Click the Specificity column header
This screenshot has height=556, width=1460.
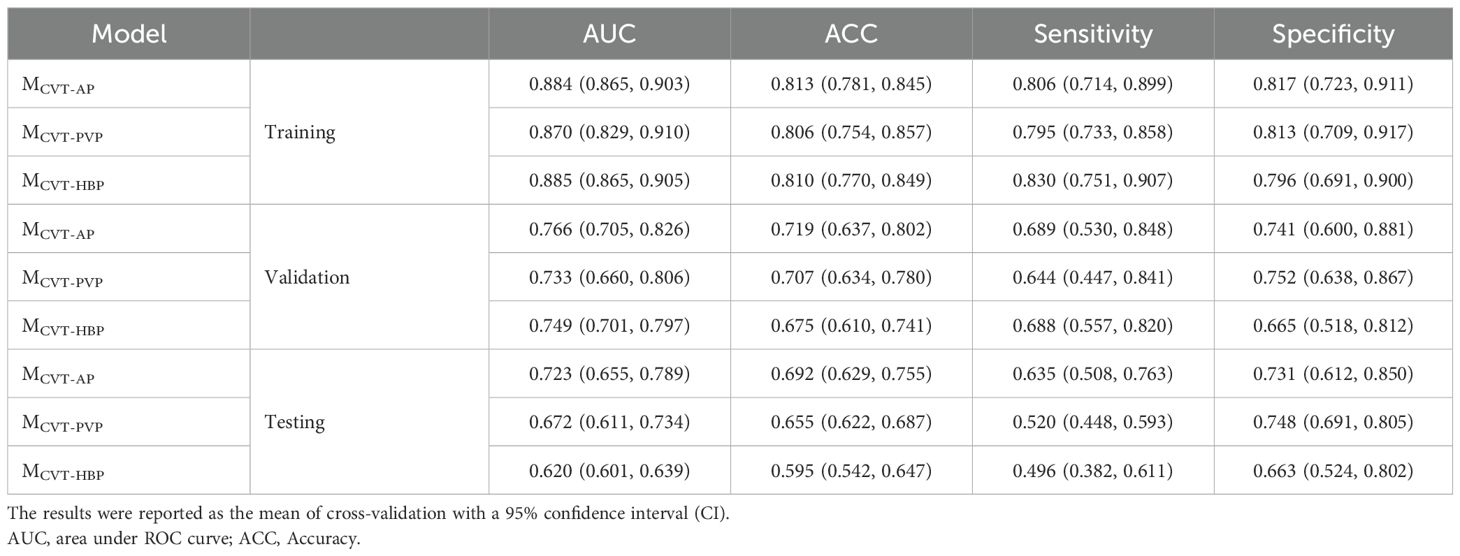click(x=1334, y=34)
